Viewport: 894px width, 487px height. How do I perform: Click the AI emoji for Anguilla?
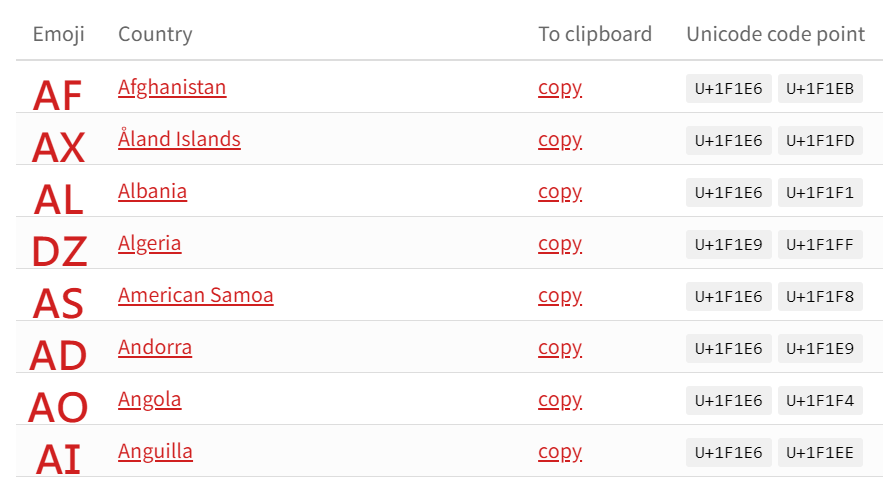(58, 458)
